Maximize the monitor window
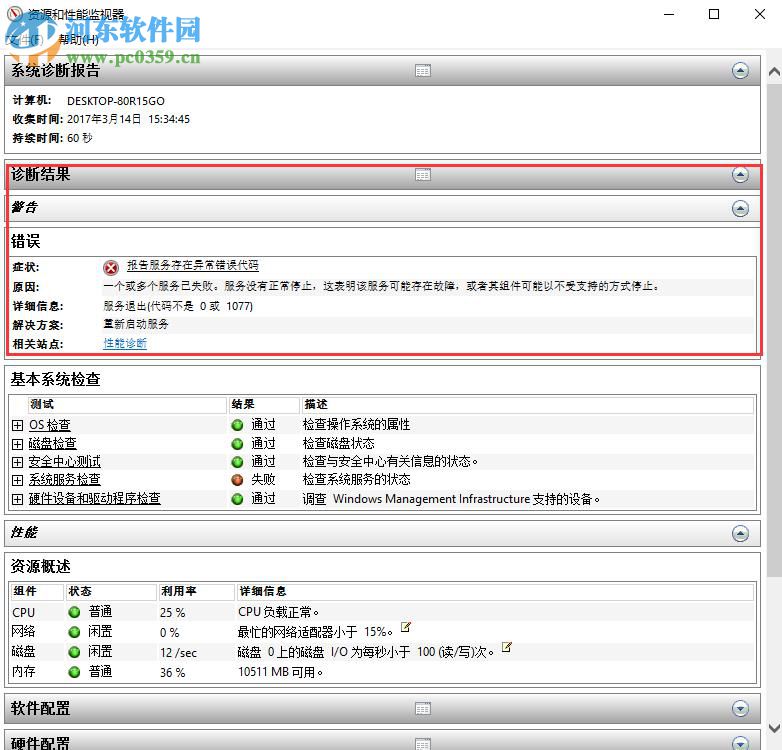 pos(714,14)
